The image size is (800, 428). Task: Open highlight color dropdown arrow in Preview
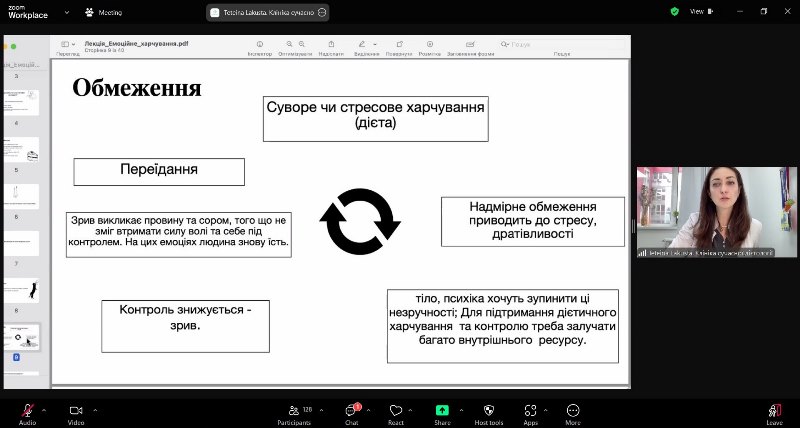pyautogui.click(x=375, y=44)
